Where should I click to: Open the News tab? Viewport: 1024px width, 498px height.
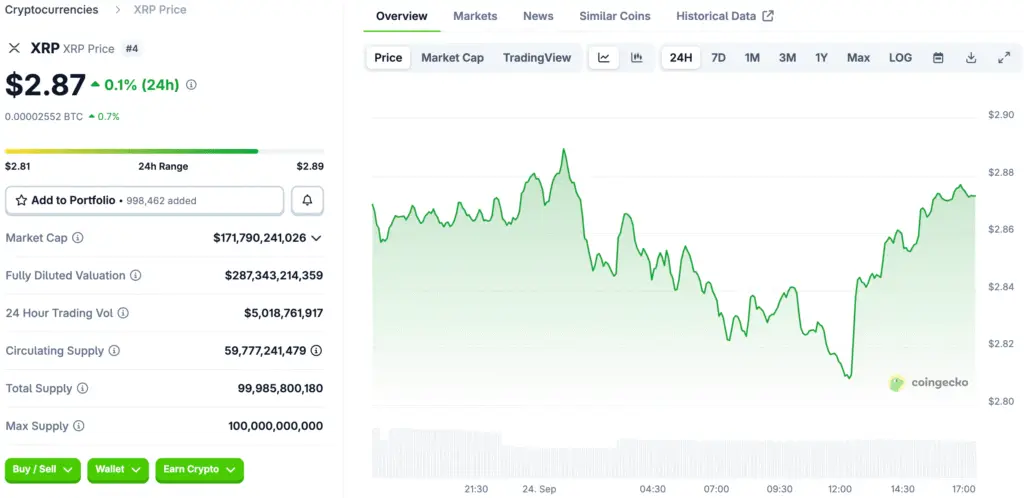pos(538,16)
